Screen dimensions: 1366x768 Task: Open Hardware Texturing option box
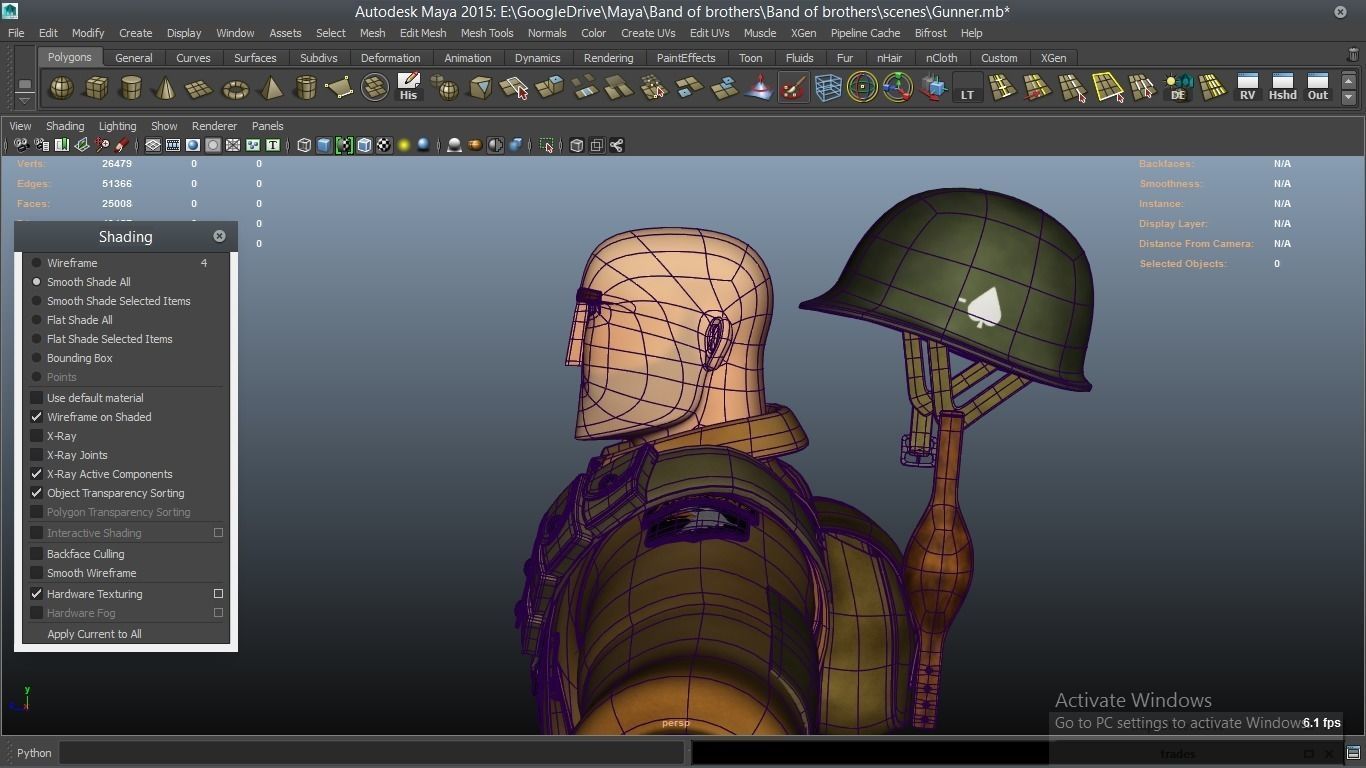pyautogui.click(x=218, y=594)
